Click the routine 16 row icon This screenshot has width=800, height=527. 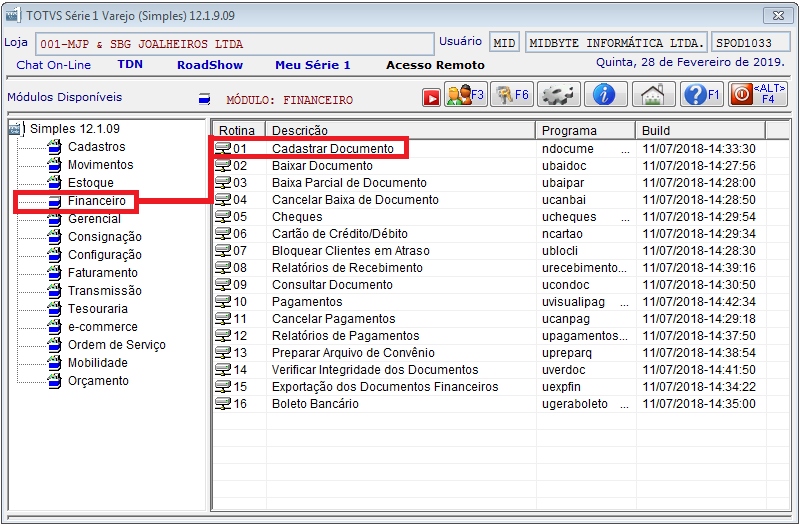223,404
